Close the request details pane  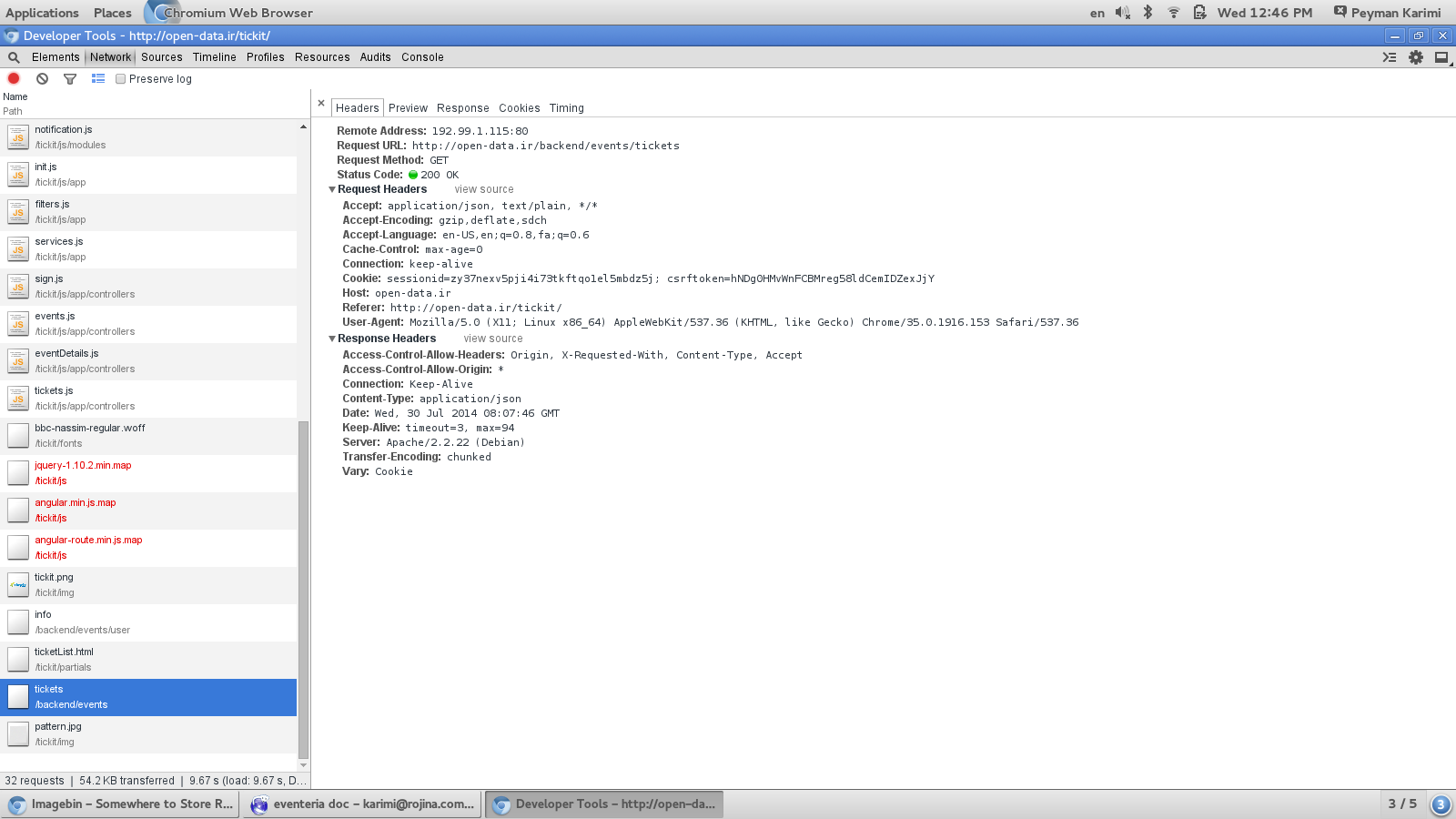click(321, 104)
